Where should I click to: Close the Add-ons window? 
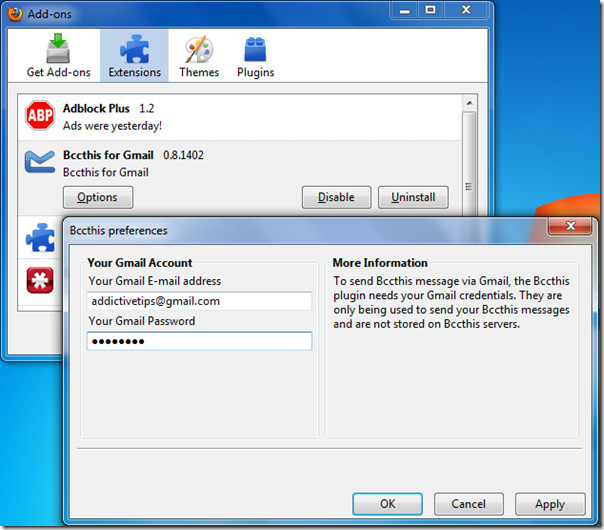coord(466,10)
